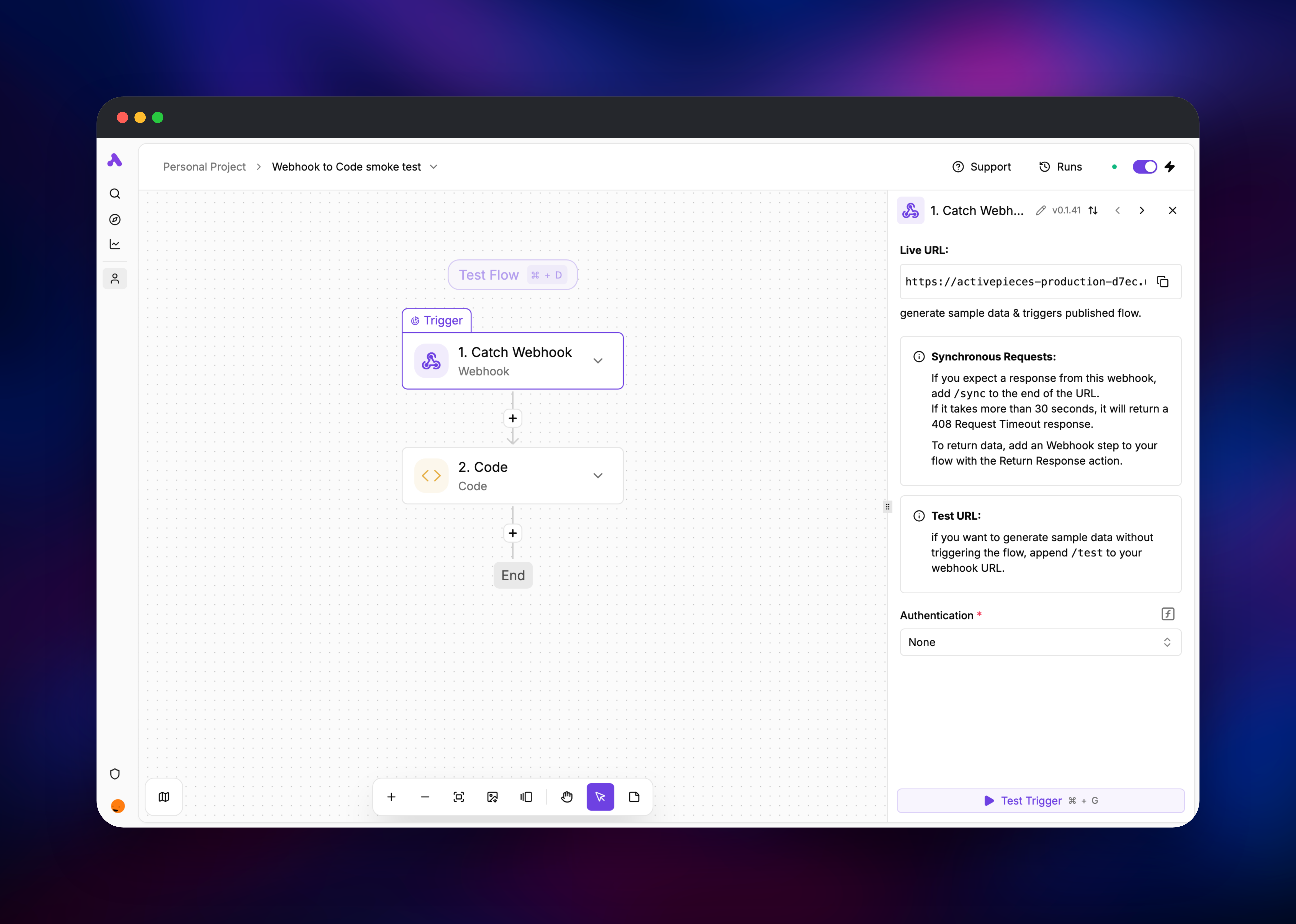Toggle the minimap button
1296x924 pixels.
tap(164, 797)
